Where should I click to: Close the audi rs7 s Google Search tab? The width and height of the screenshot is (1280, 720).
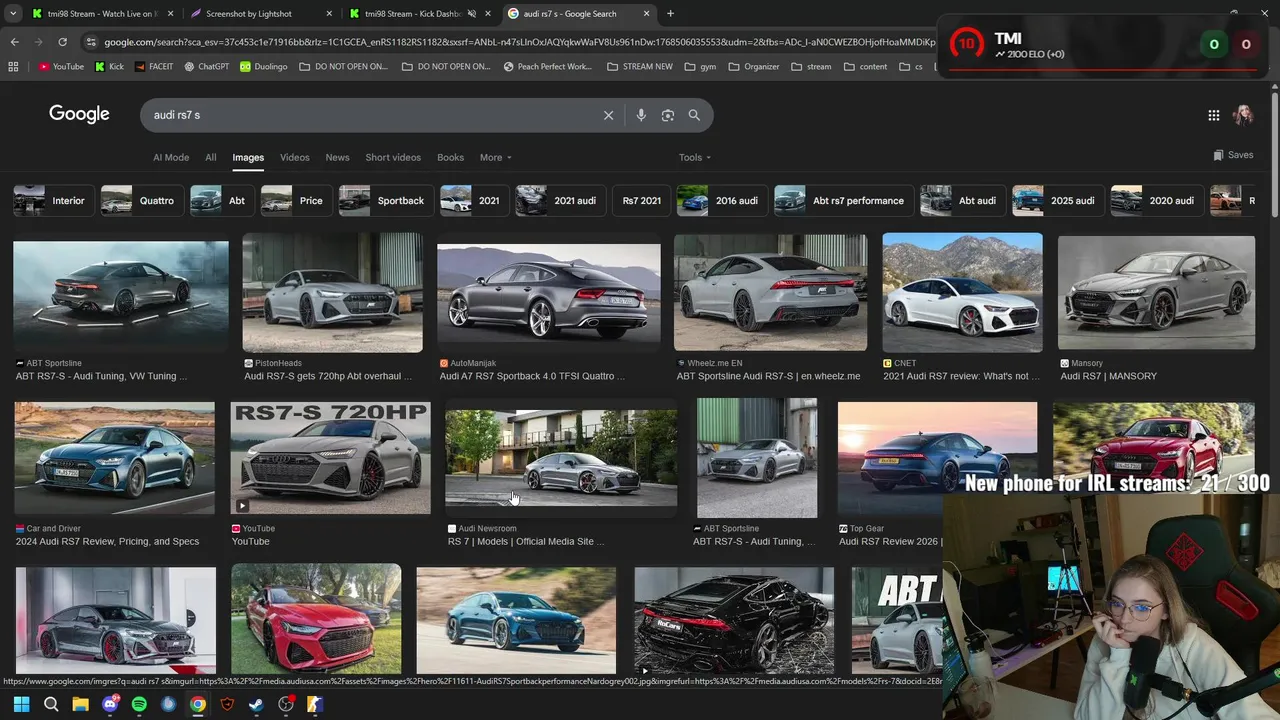tap(646, 14)
